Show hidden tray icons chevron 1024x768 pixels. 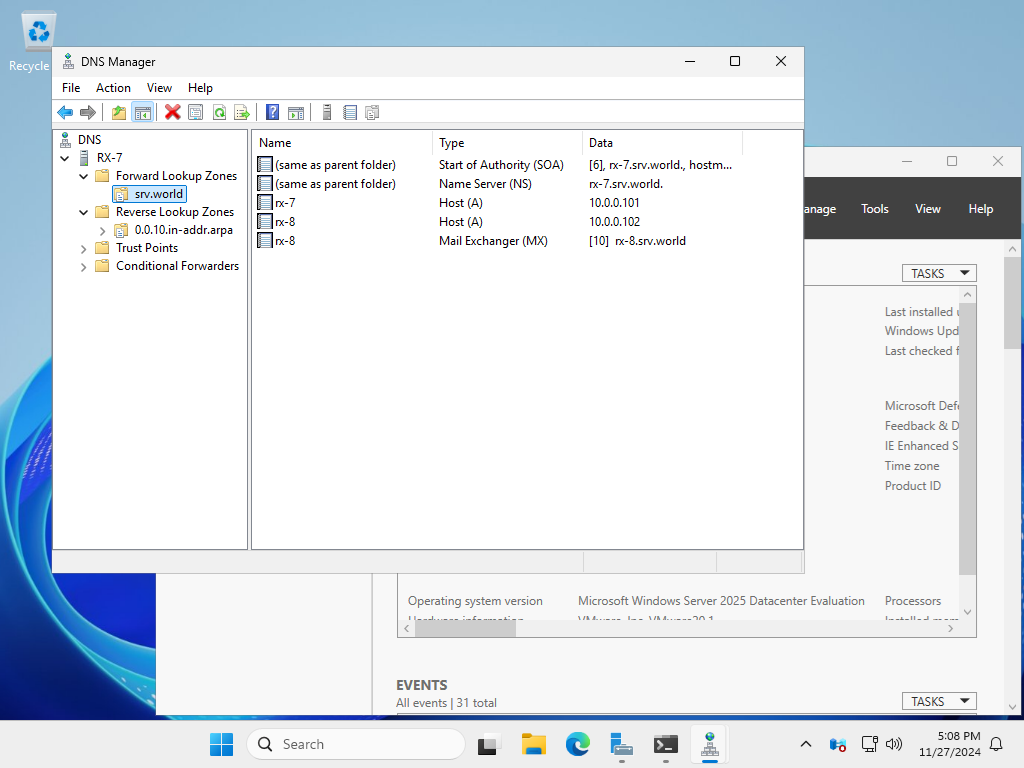806,744
